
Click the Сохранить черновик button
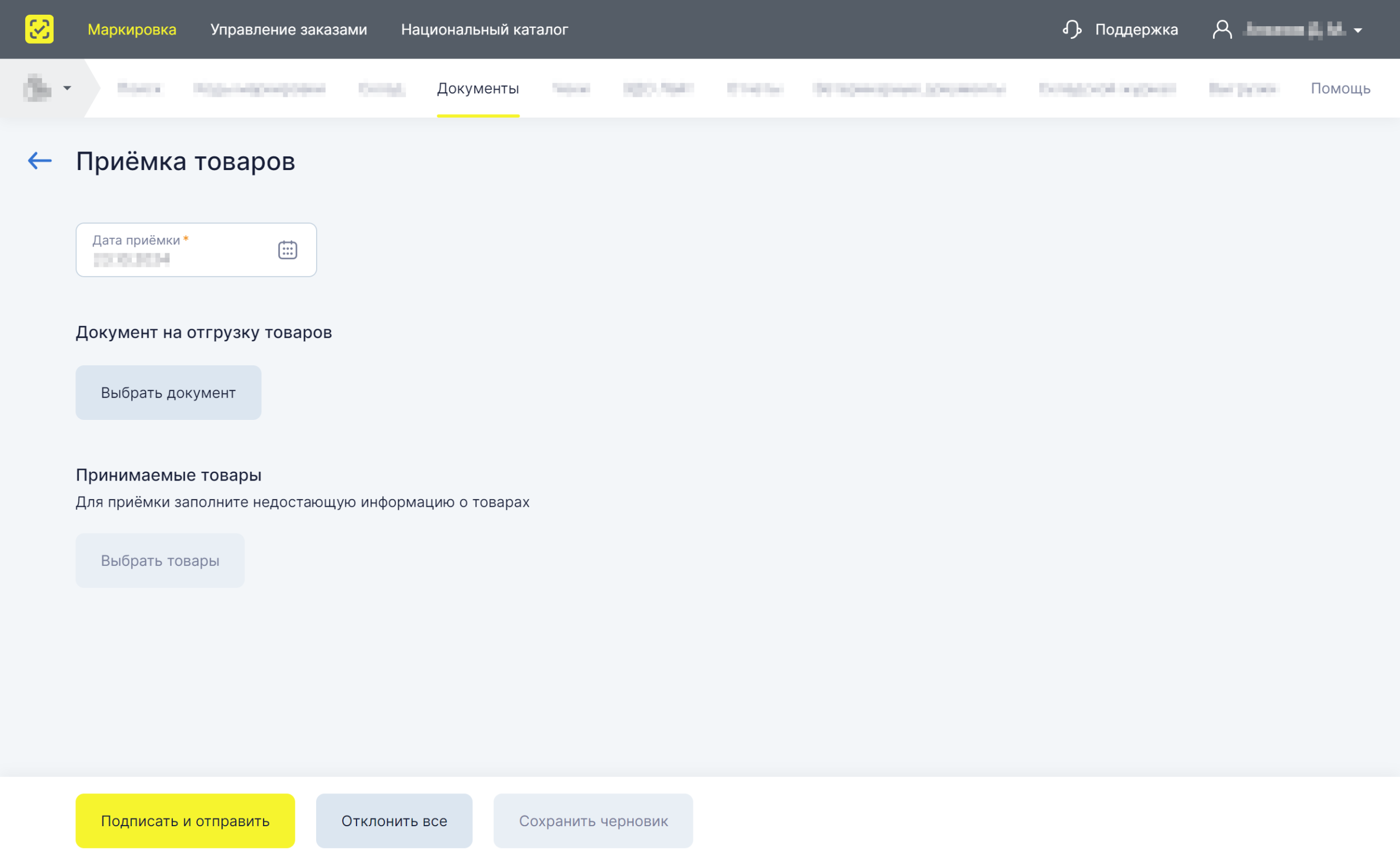tap(593, 820)
